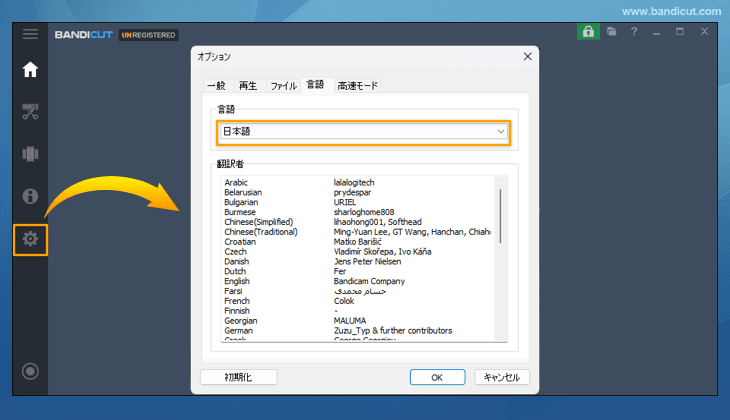The height and width of the screenshot is (420, 730).
Task: Click the BANDICUT logo
Action: (83, 35)
